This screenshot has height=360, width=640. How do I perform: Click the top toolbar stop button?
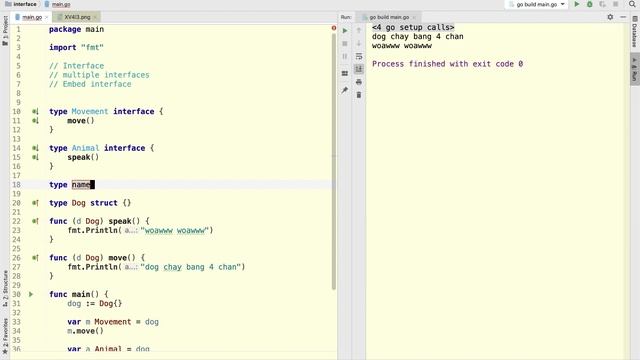616,4
